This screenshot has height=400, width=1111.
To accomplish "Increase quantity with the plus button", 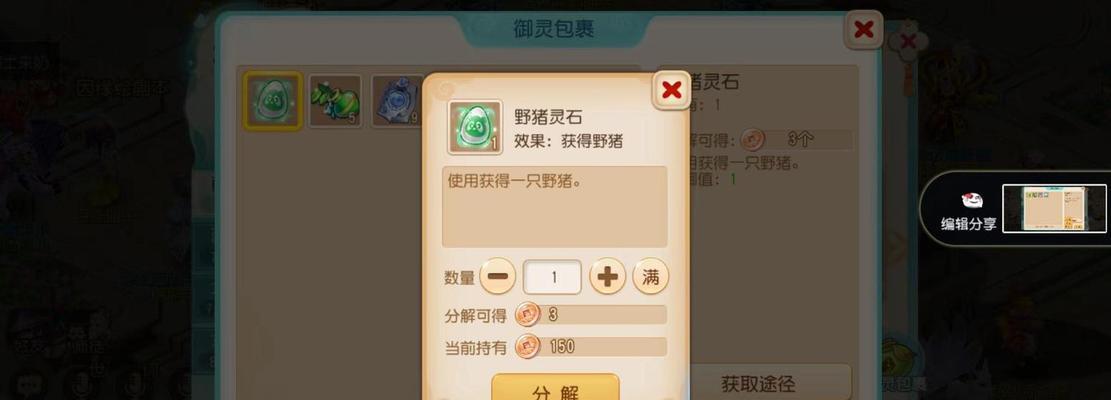I will point(607,277).
